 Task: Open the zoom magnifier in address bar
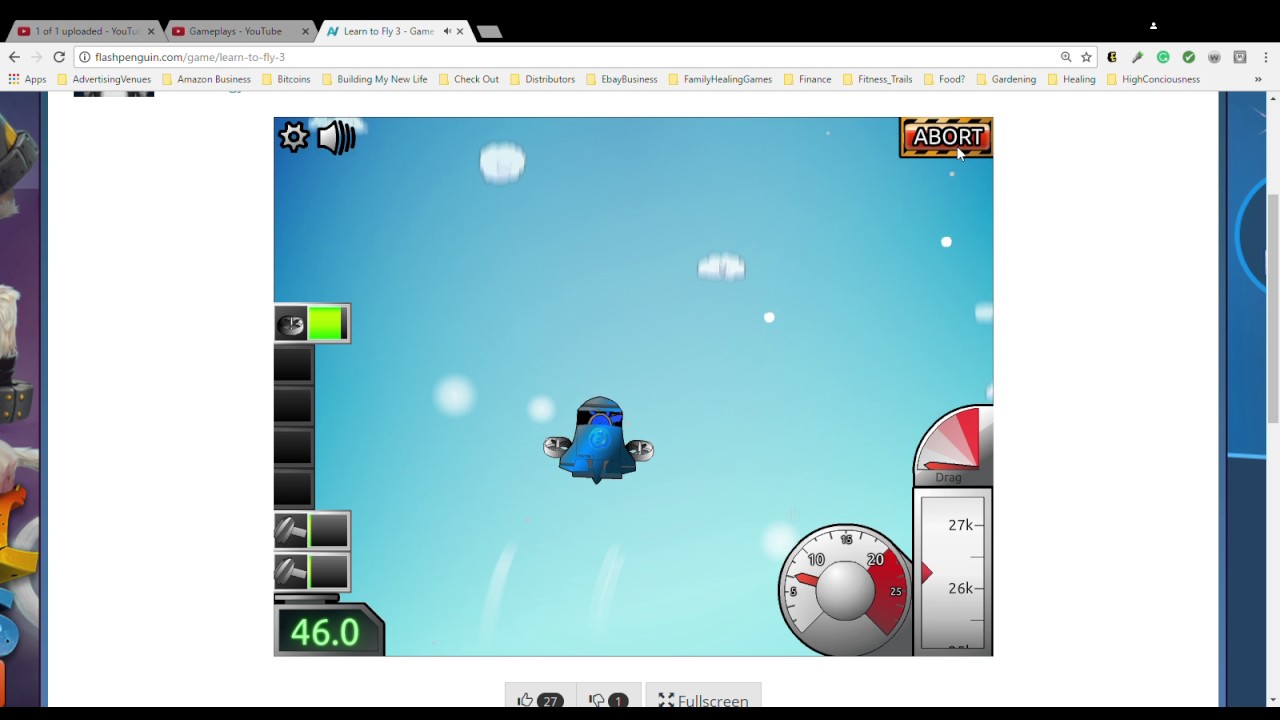tap(1066, 57)
